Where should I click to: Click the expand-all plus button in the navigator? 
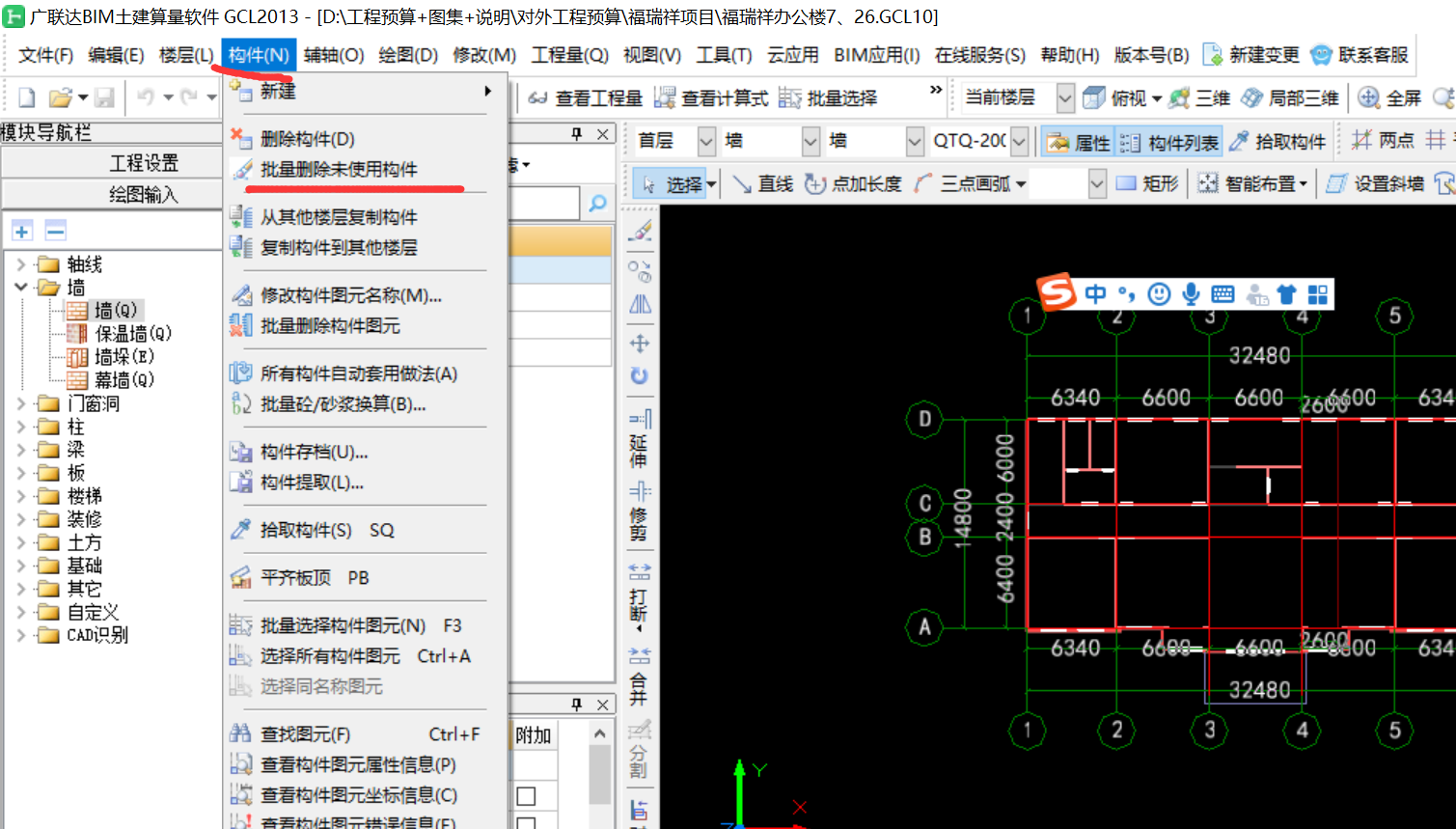(x=22, y=231)
